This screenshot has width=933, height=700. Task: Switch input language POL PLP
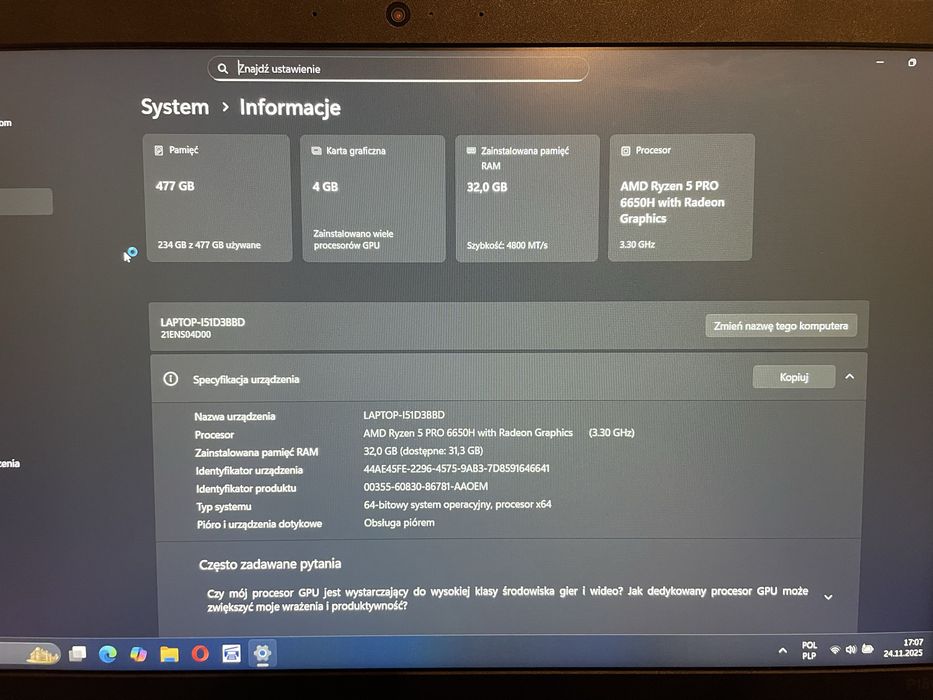point(809,651)
